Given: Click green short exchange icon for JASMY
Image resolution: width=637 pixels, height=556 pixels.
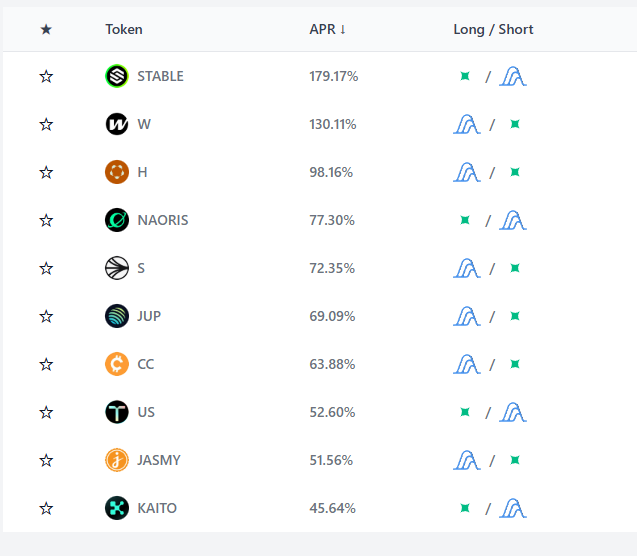Looking at the screenshot, I should (515, 460).
